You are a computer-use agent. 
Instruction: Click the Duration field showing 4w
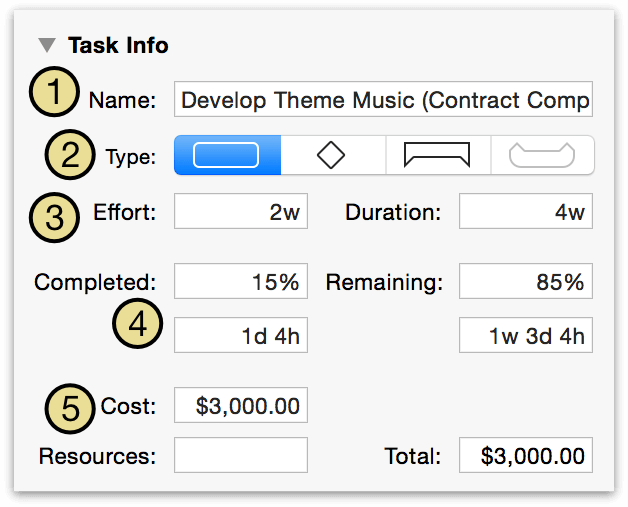tap(526, 211)
